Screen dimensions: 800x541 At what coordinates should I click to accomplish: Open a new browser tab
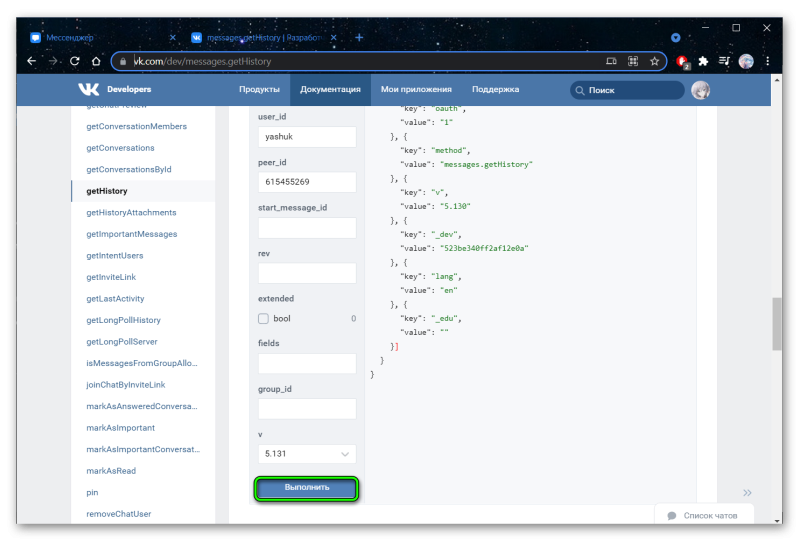(359, 37)
